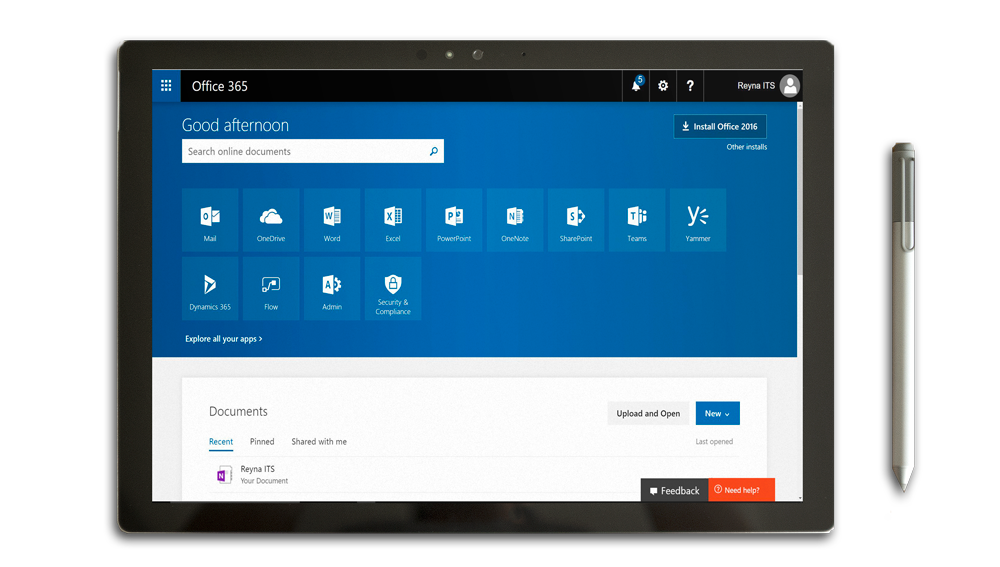Switch to Shared with me tab
This screenshot has height=567, width=1000.
tap(319, 441)
